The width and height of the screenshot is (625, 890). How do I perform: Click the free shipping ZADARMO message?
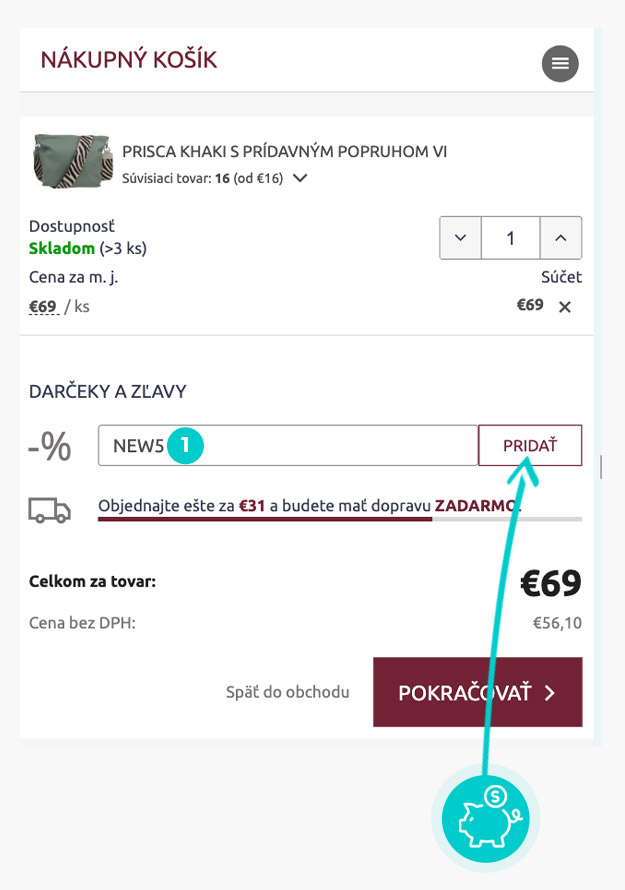[309, 505]
